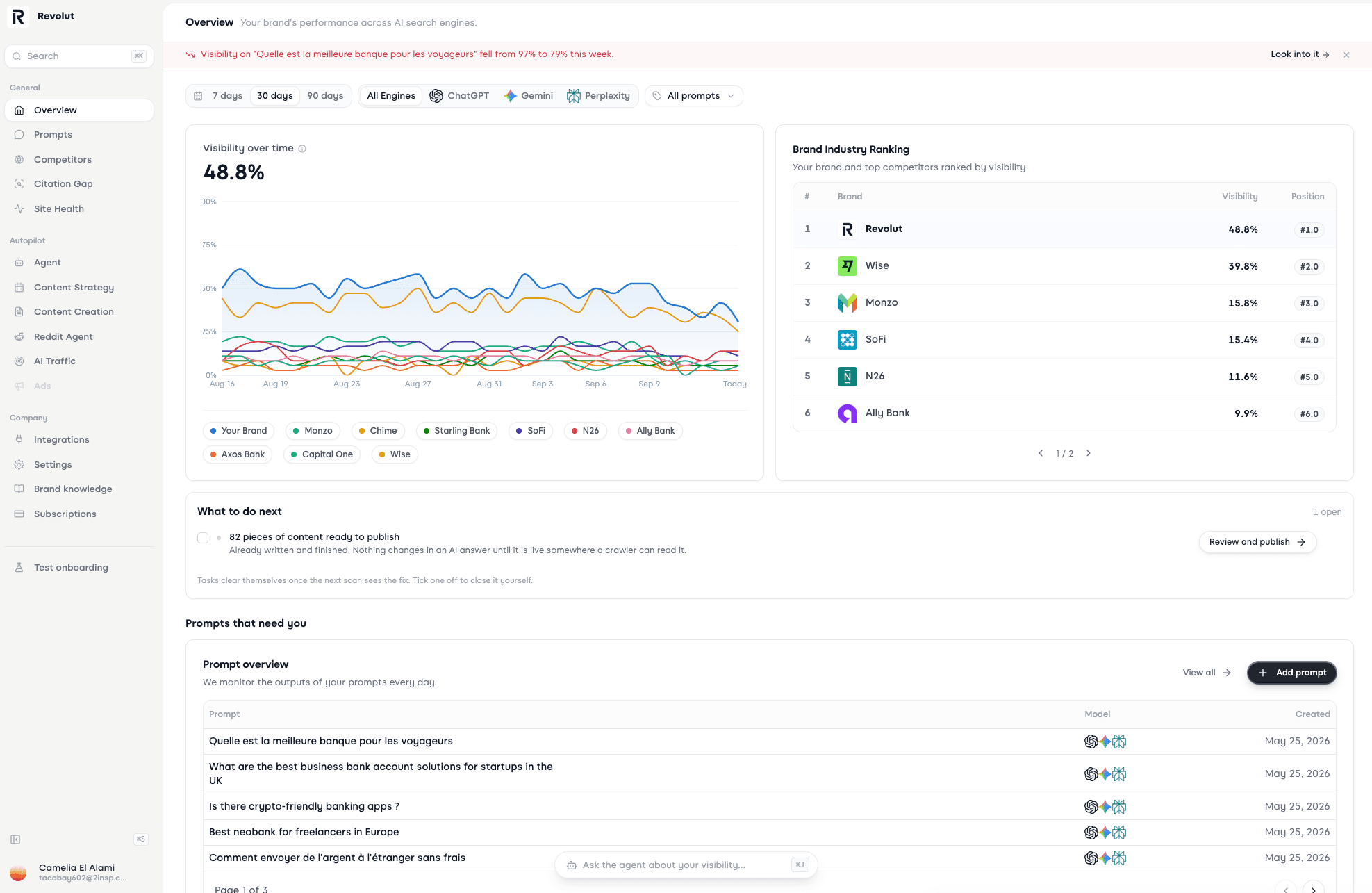1372x893 pixels.
Task: Open the Prompts page in sidebar
Action: 79,135
